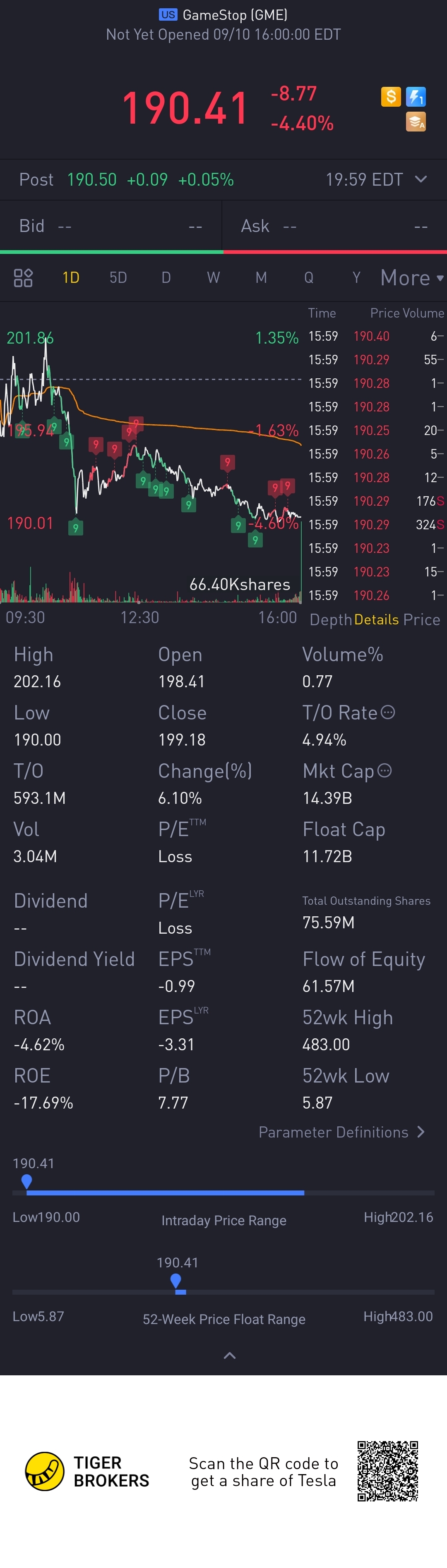Tap the blue lightning bolt icon
Viewport: 447px width, 1568px height.
pyautogui.click(x=416, y=96)
